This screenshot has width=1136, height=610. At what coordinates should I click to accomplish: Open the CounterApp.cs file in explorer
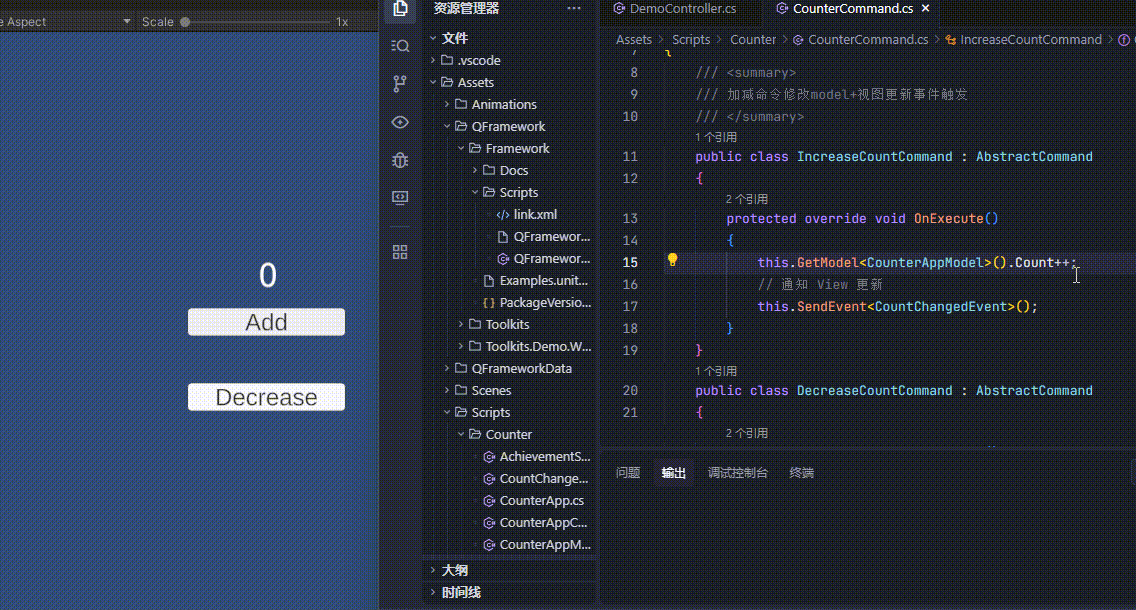click(x=541, y=500)
